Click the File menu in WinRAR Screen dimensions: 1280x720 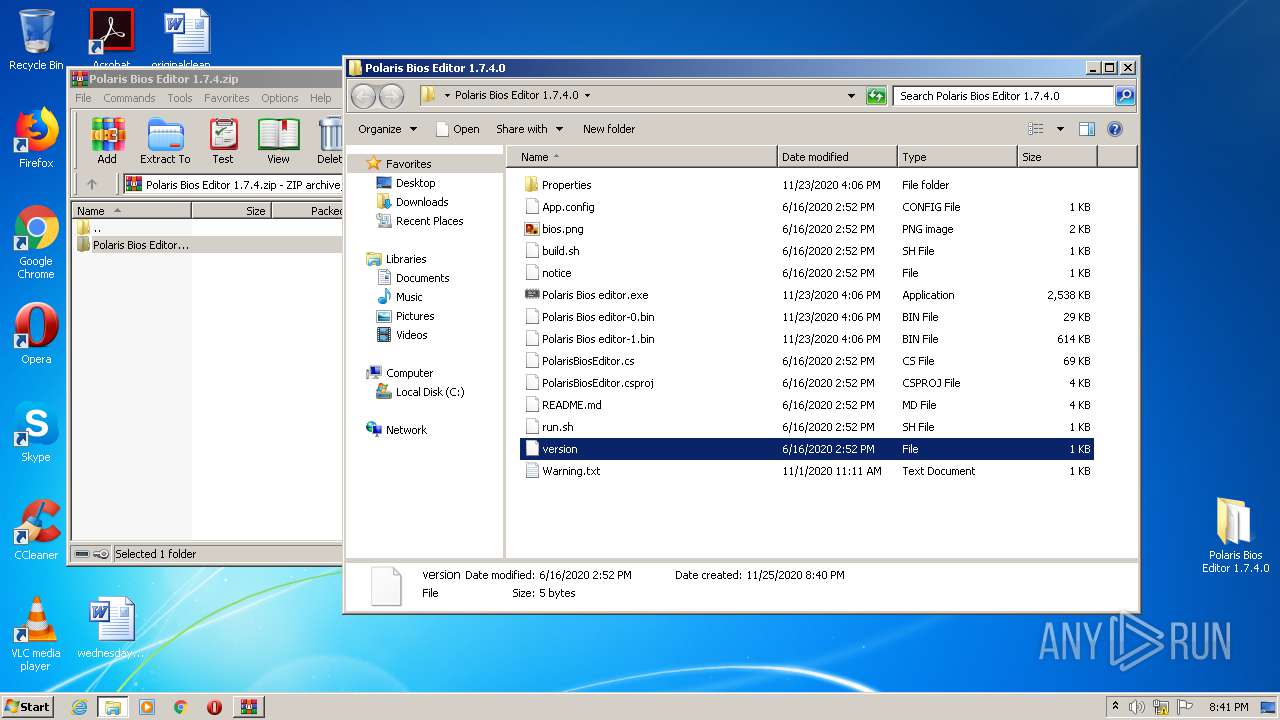[x=83, y=98]
